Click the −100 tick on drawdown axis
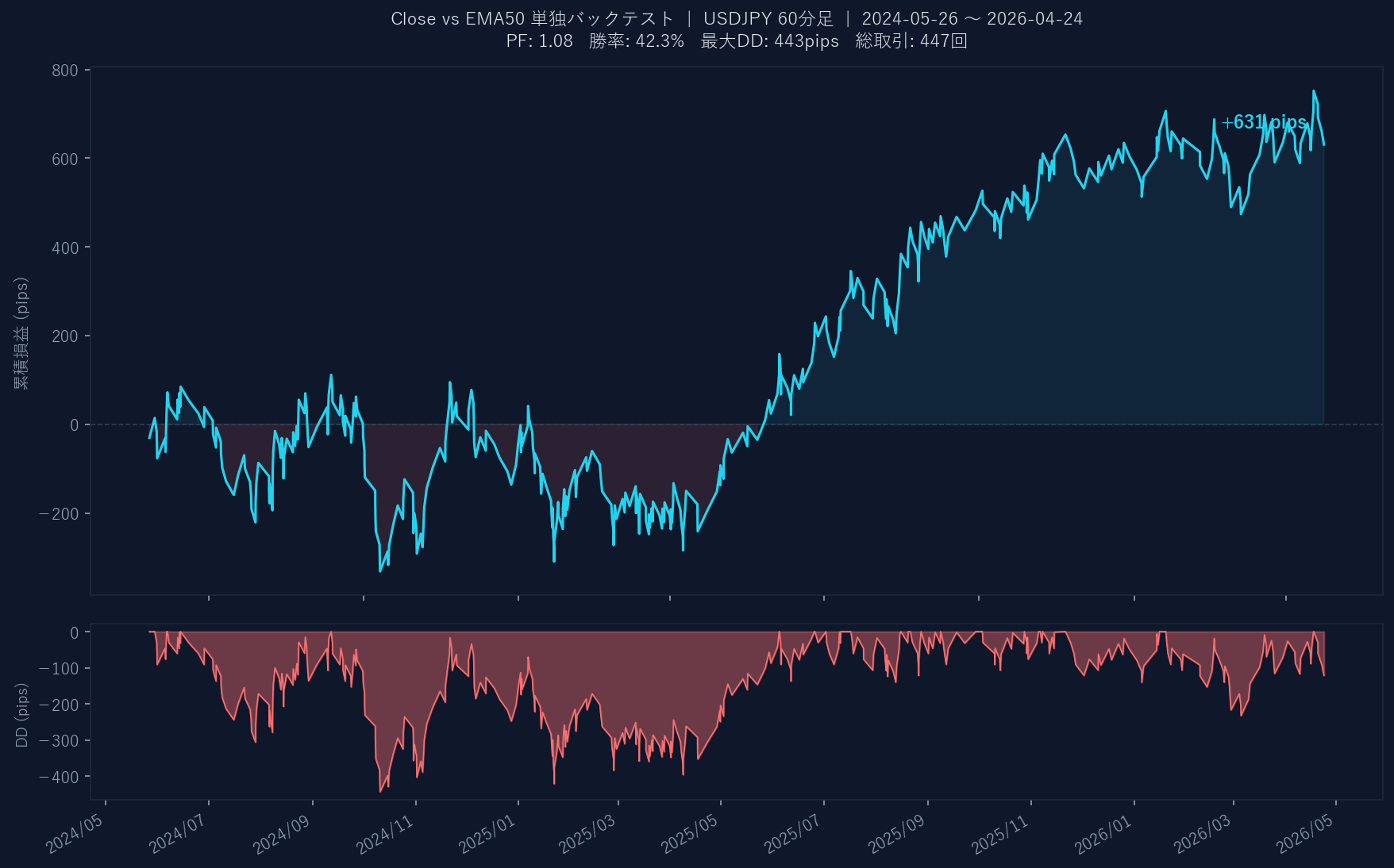Screen dimensions: 1394x868 coord(59,669)
